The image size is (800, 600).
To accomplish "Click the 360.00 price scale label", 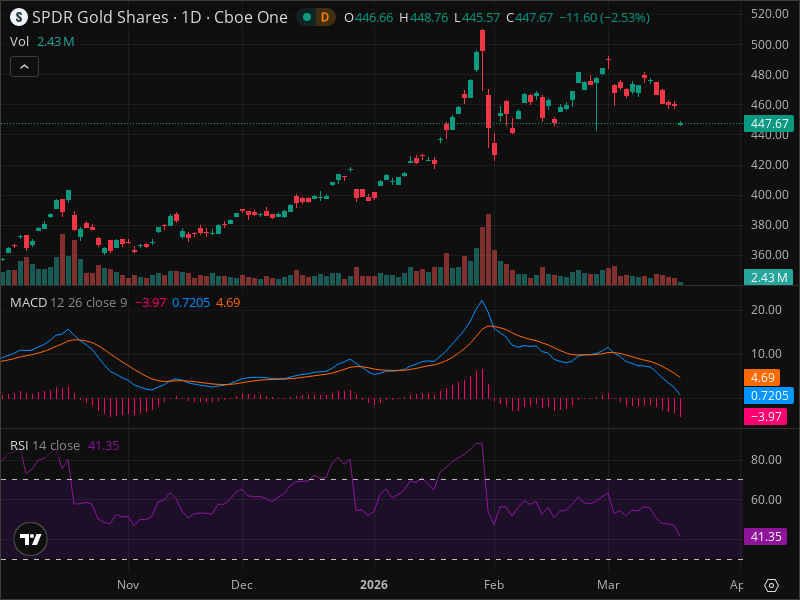I will (x=769, y=255).
